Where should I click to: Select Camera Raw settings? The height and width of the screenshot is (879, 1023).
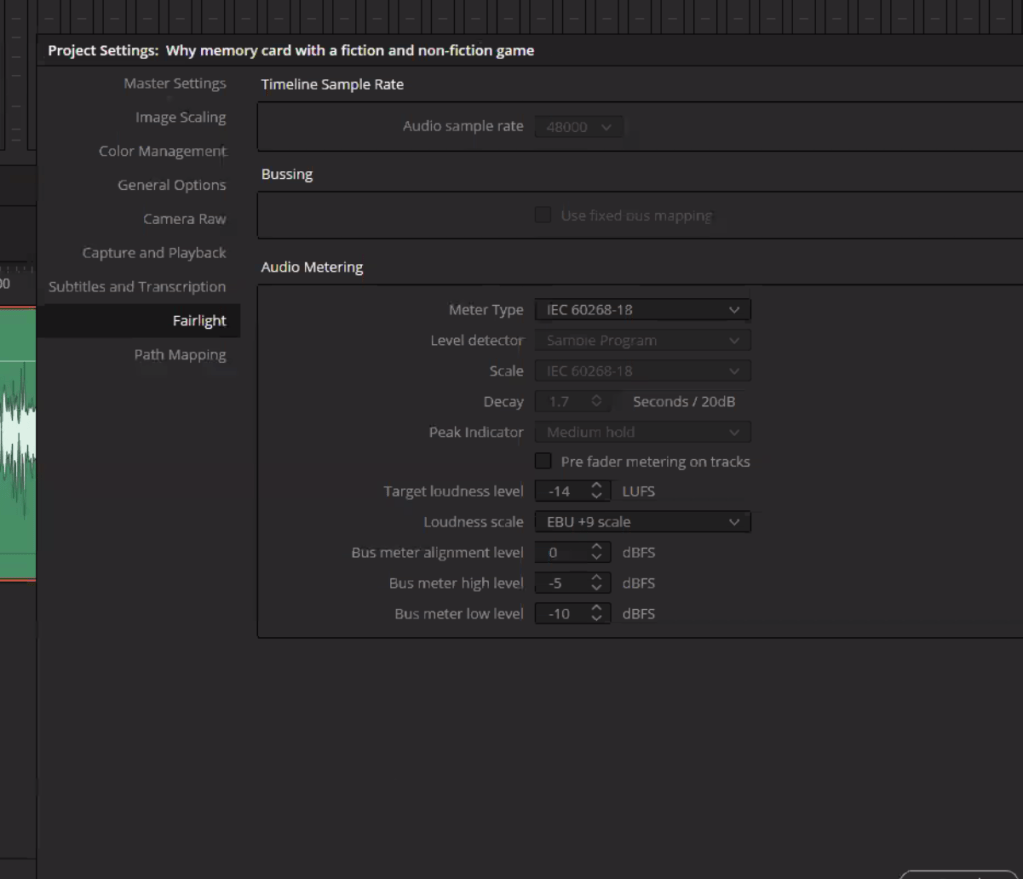185,219
